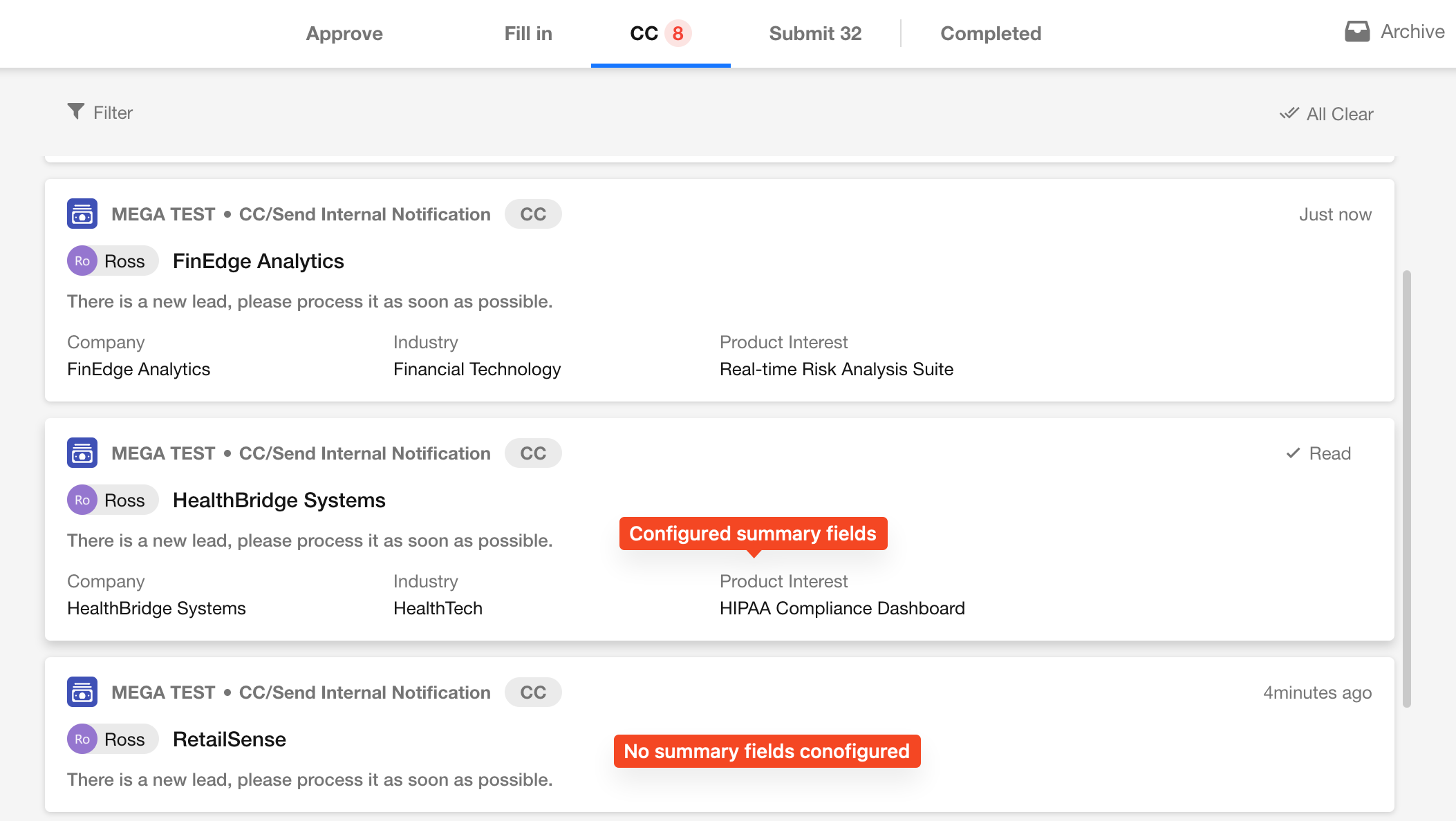Click Ross avatar on the RetailSense card

pyautogui.click(x=82, y=739)
